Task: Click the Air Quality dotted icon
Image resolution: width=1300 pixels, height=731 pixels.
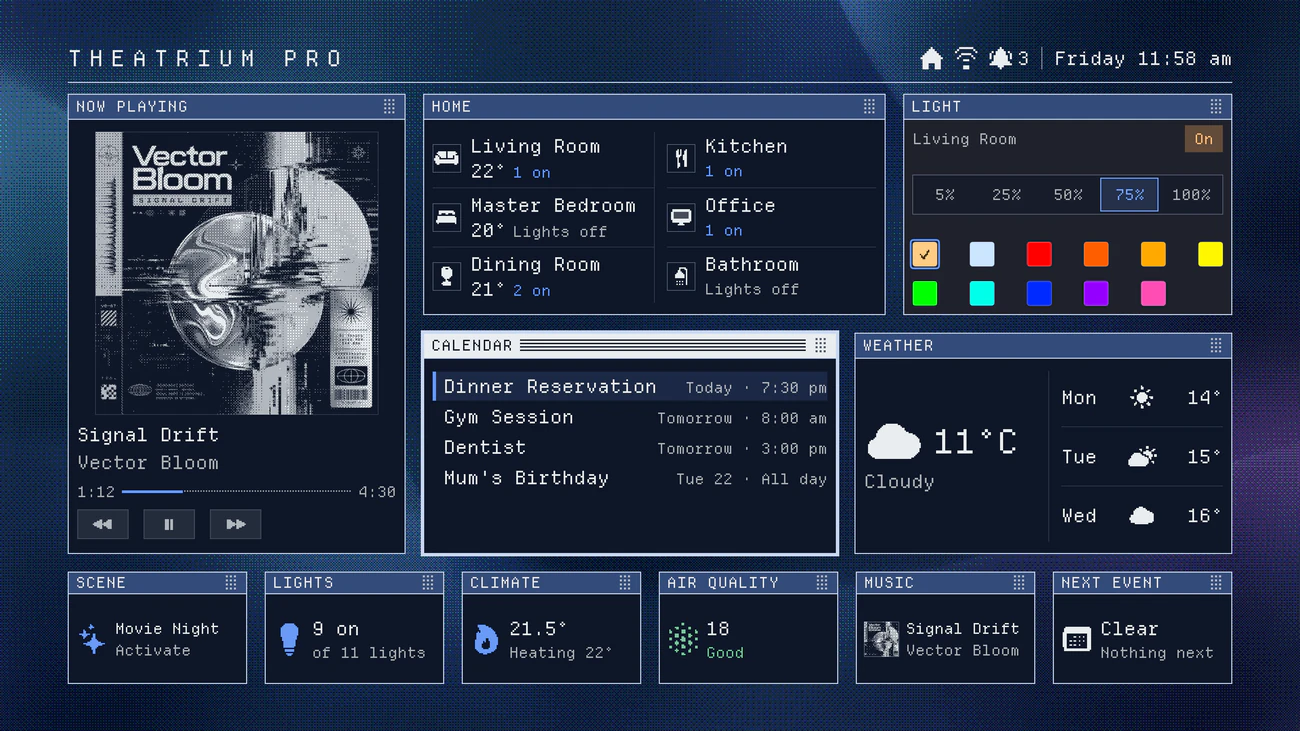Action: tap(683, 639)
